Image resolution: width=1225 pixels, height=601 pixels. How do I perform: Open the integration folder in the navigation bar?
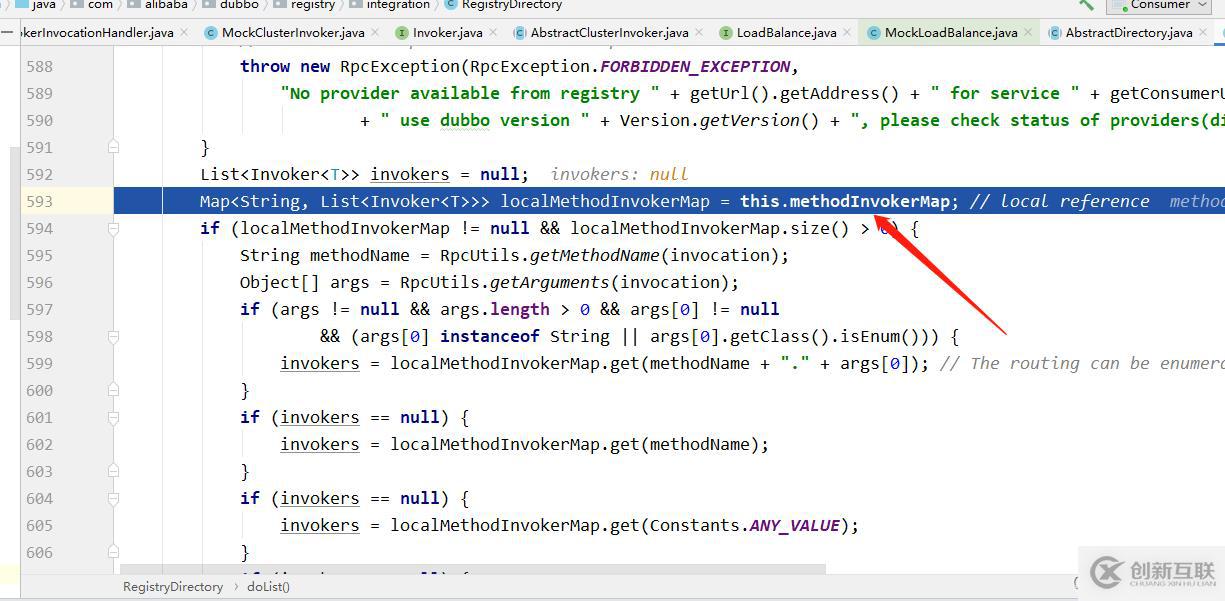398,5
